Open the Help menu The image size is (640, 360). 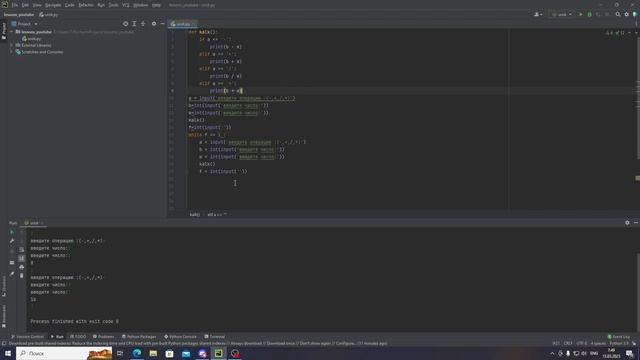point(156,5)
